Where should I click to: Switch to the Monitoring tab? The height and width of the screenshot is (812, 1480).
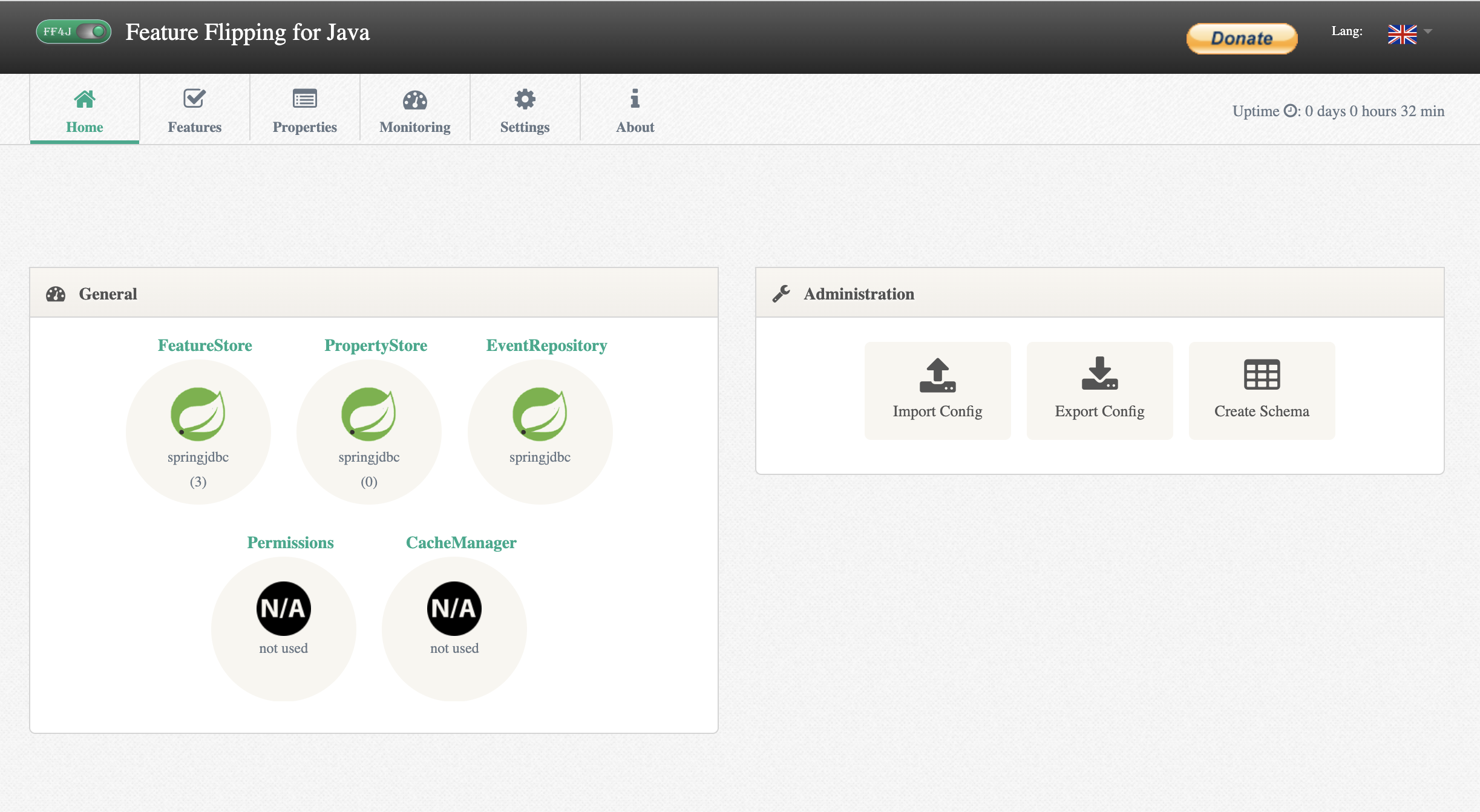tap(415, 110)
